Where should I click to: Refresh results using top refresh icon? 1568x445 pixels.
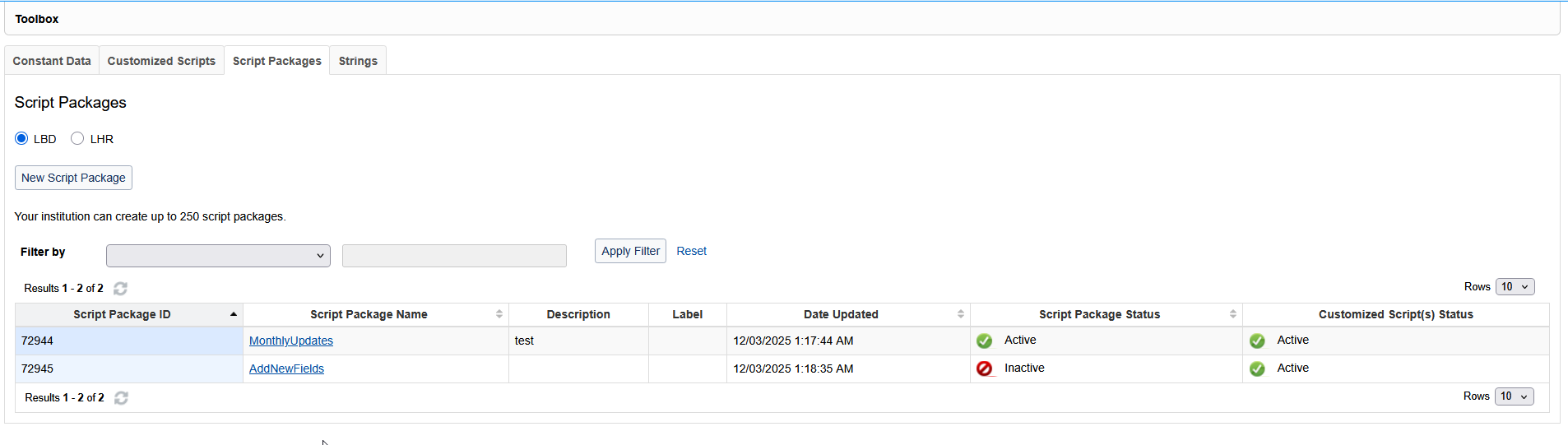(120, 289)
